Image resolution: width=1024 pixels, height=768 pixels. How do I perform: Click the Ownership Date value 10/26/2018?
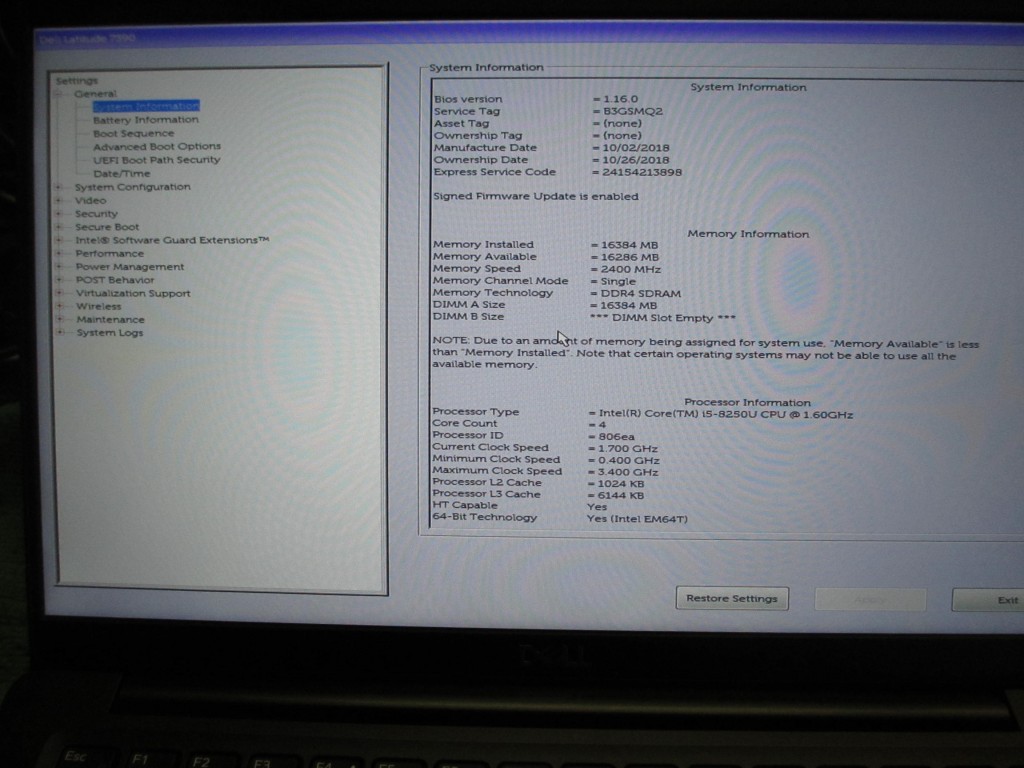tap(635, 160)
